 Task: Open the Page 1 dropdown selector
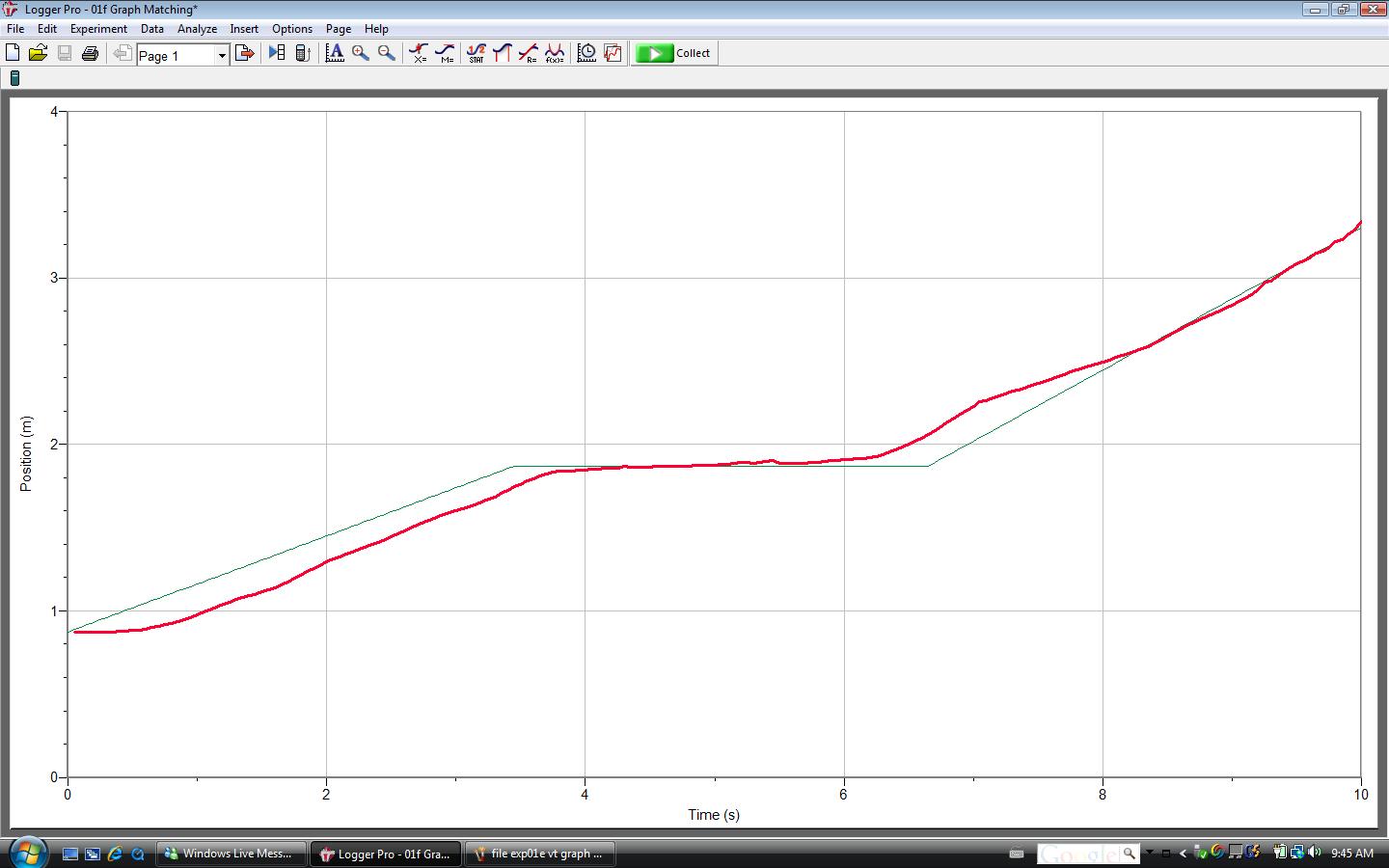(183, 55)
